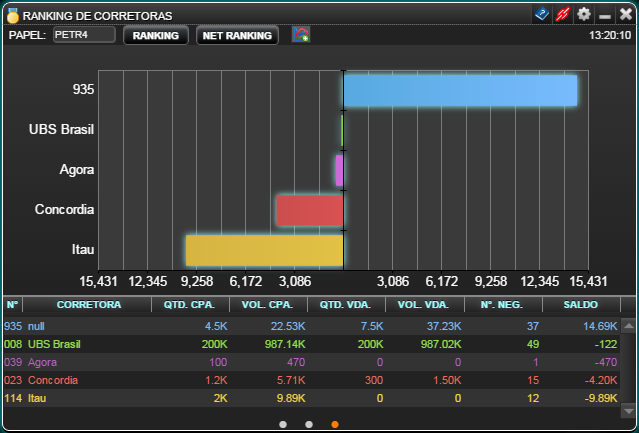This screenshot has height=433, width=639.
Task: Click the table scroll down arrow
Action: click(628, 411)
